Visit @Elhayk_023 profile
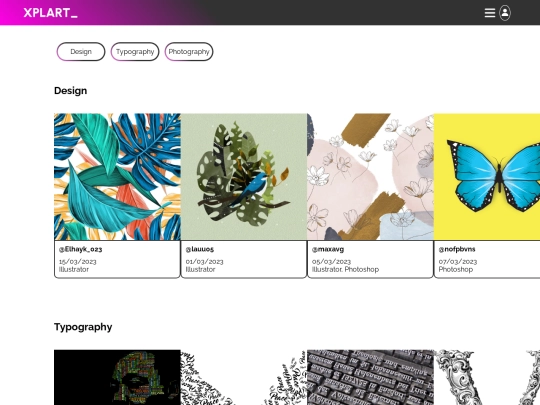This screenshot has width=540, height=405. tap(80, 249)
